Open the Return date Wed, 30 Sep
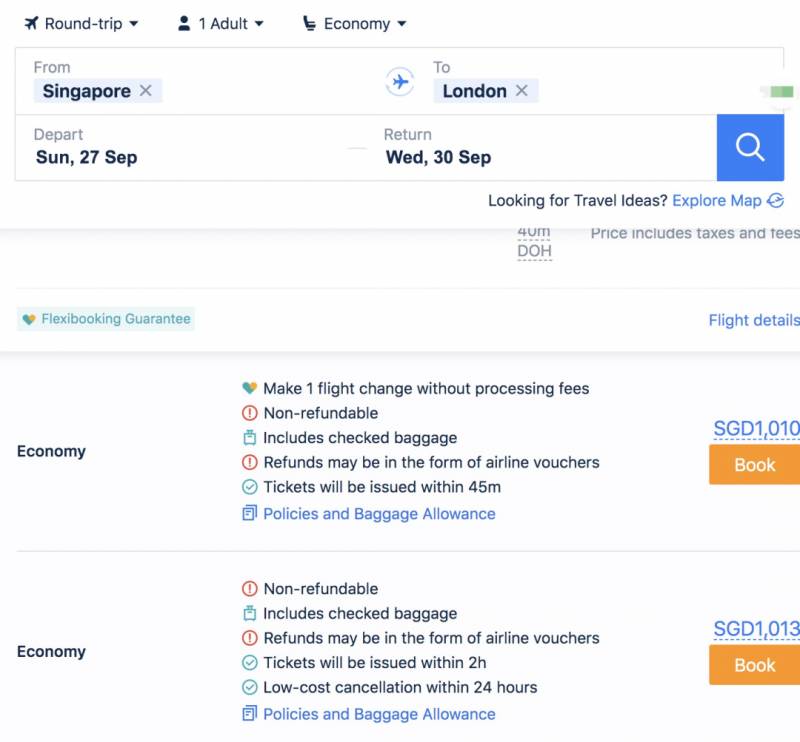Image resolution: width=800 pixels, height=742 pixels. coord(438,157)
